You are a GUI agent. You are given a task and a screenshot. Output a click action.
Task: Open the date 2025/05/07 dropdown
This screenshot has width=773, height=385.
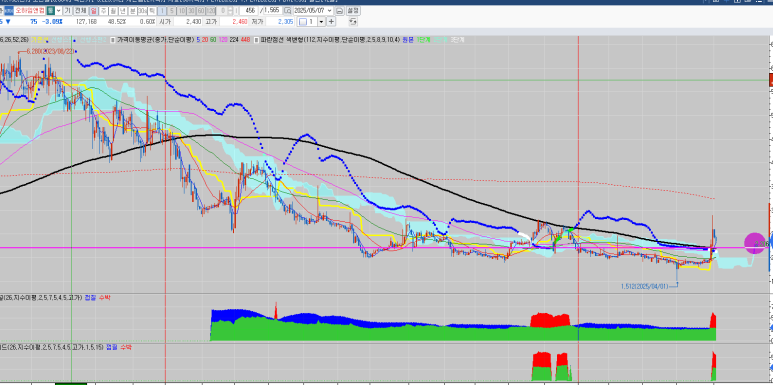click(x=329, y=10)
